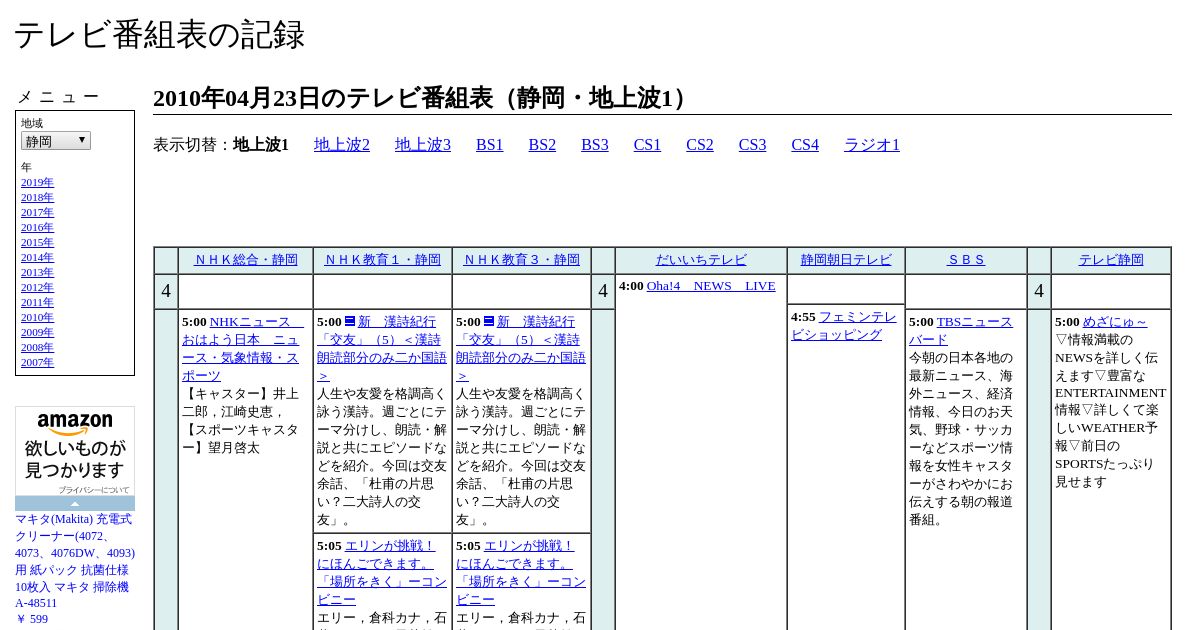Open フェミンテレビショッピング program link
The width and height of the screenshot is (1200, 630).
844,326
